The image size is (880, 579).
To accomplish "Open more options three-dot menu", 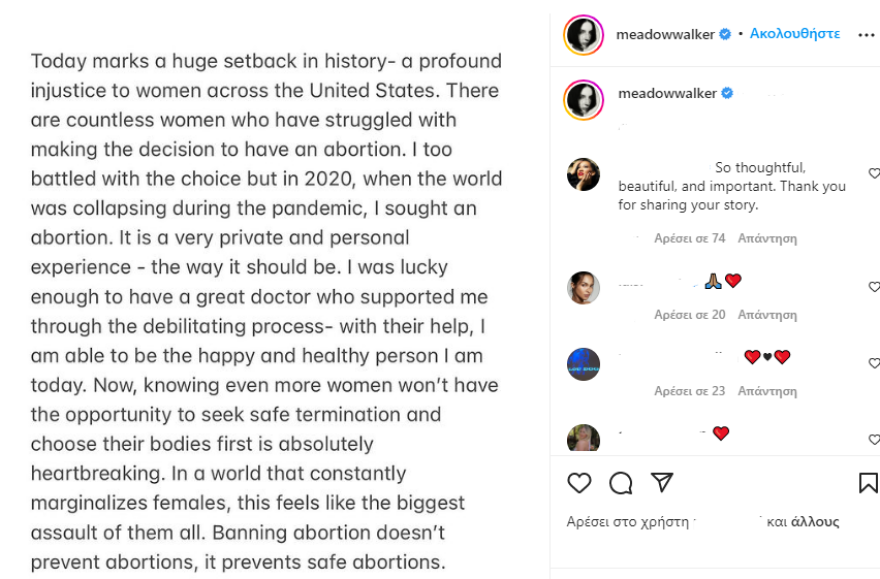I will click(x=866, y=34).
